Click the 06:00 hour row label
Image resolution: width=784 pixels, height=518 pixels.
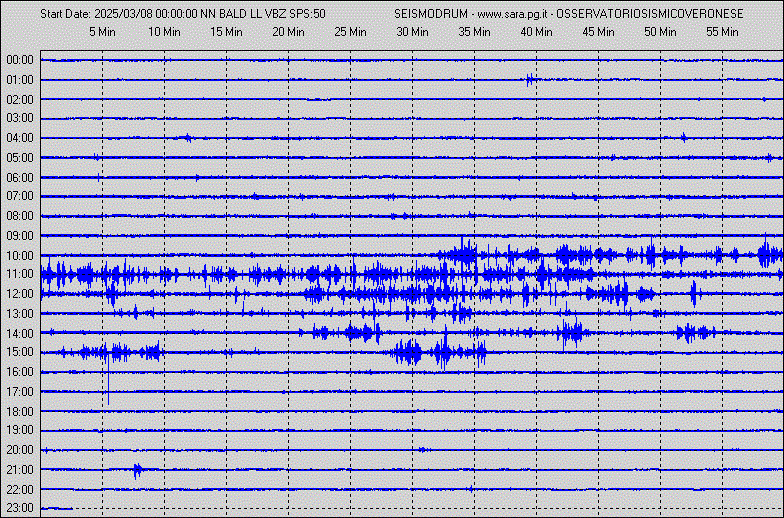pyautogui.click(x=20, y=178)
